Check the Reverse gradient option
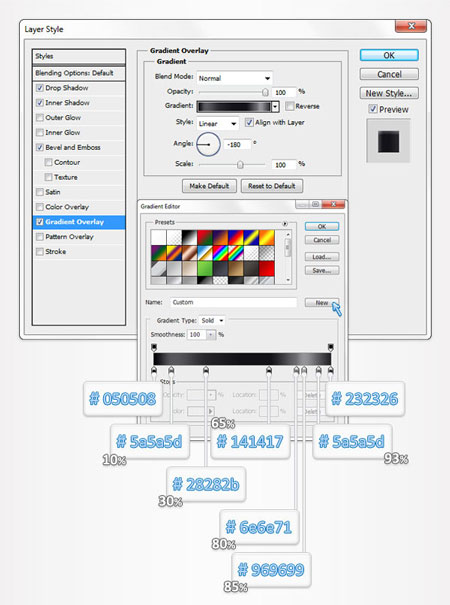The image size is (450, 605). (x=289, y=106)
